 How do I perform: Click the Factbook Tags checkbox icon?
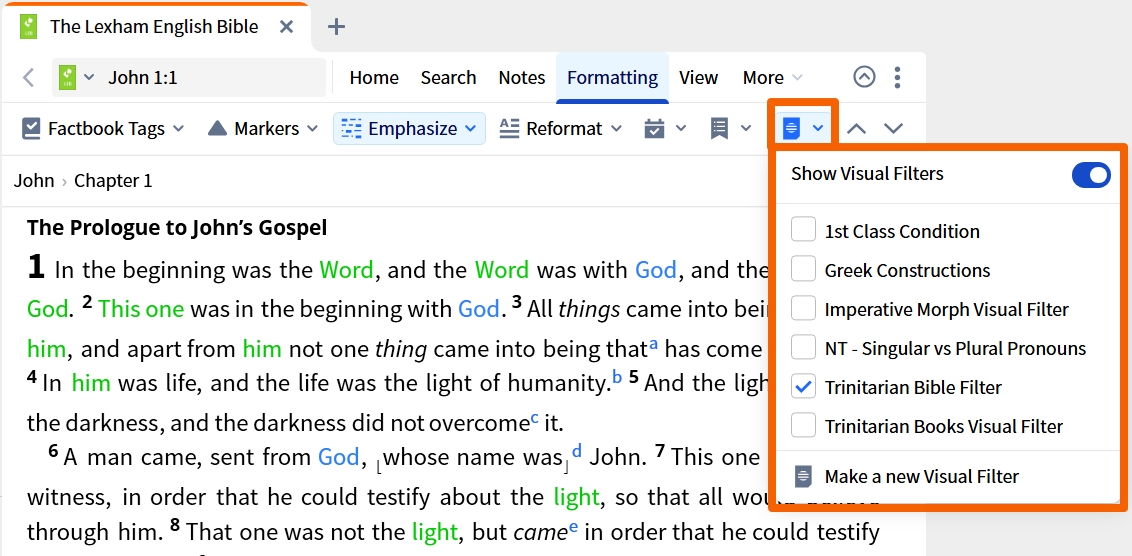click(31, 129)
